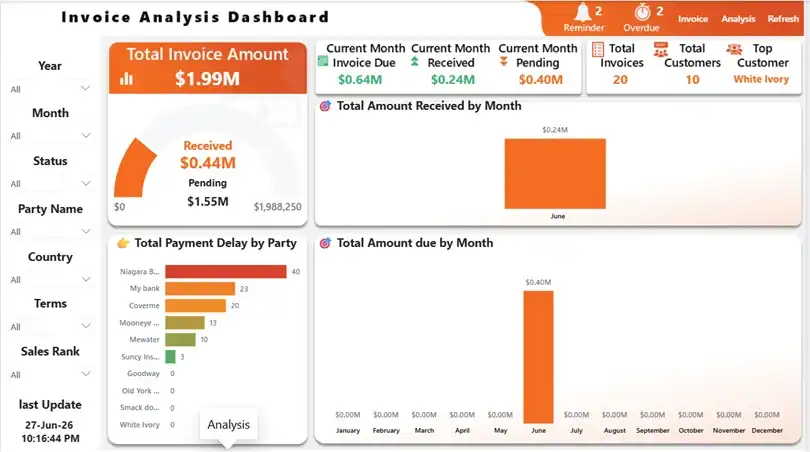Click White Ivory label in delay chart
The height and width of the screenshot is (452, 810).
click(139, 425)
